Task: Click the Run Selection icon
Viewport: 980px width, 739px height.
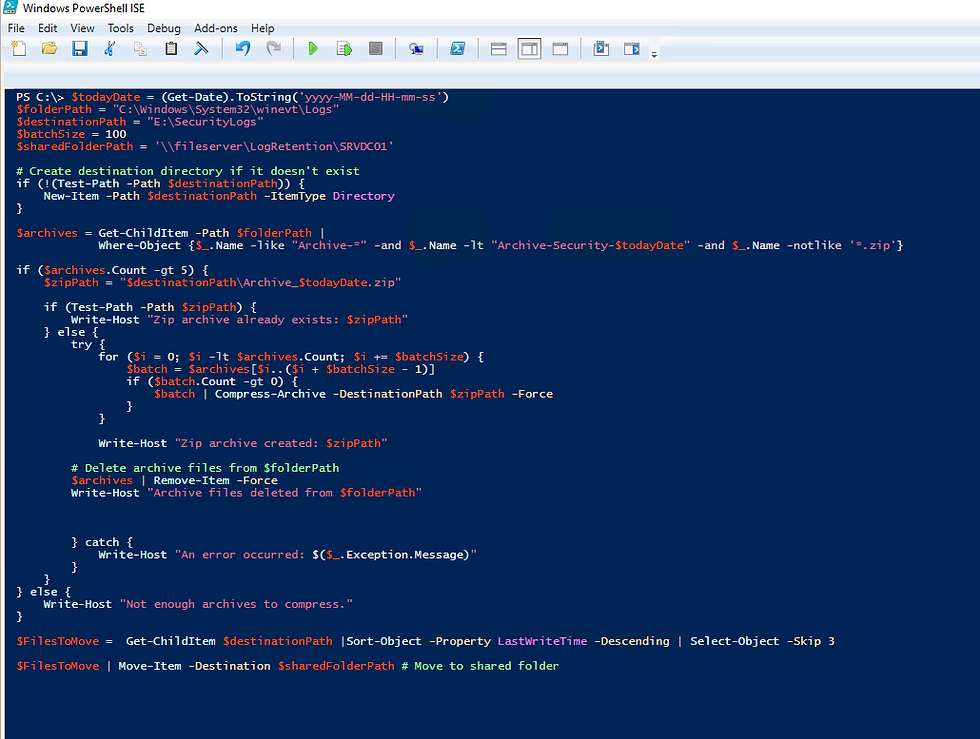Action: pyautogui.click(x=344, y=49)
